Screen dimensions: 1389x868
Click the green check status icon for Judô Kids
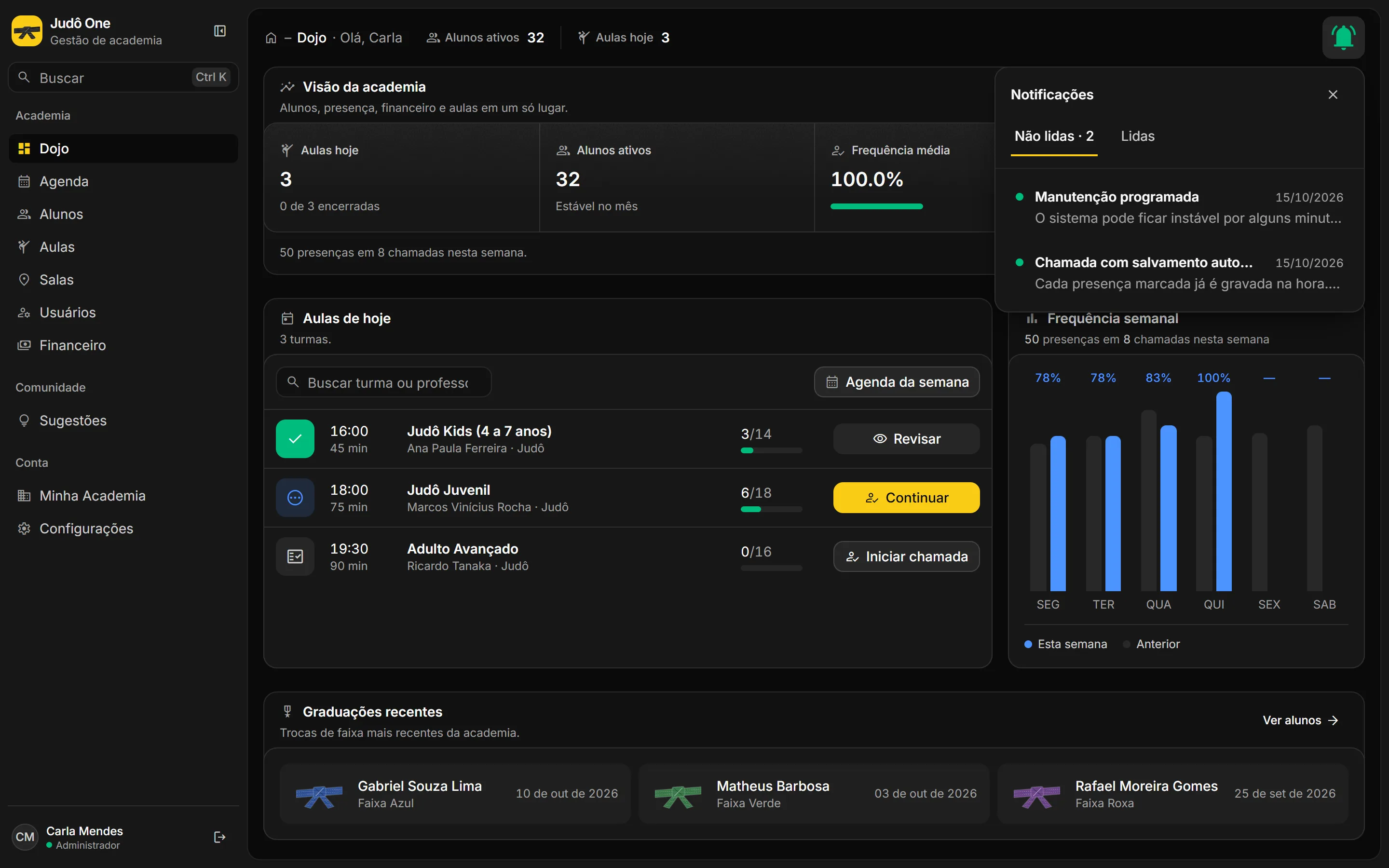point(295,439)
